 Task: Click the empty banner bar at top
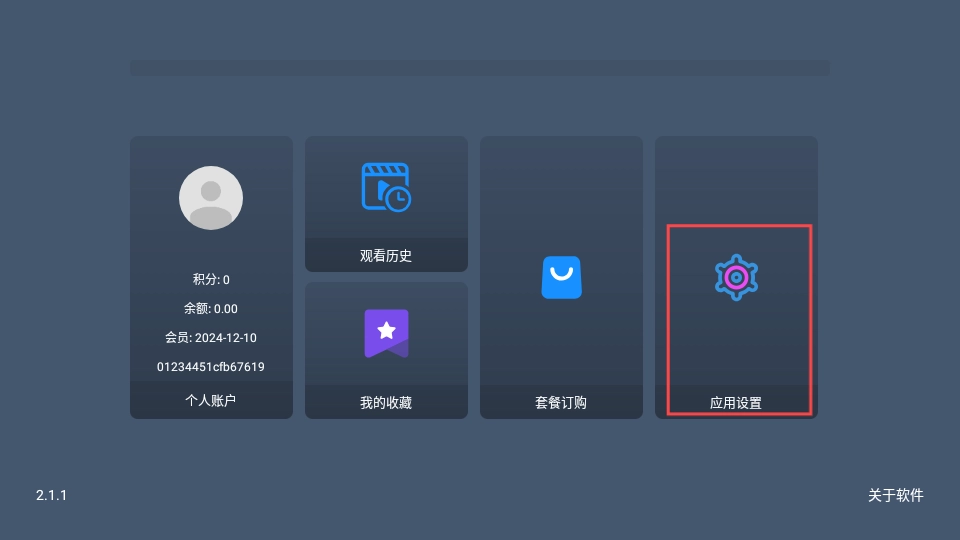(480, 68)
